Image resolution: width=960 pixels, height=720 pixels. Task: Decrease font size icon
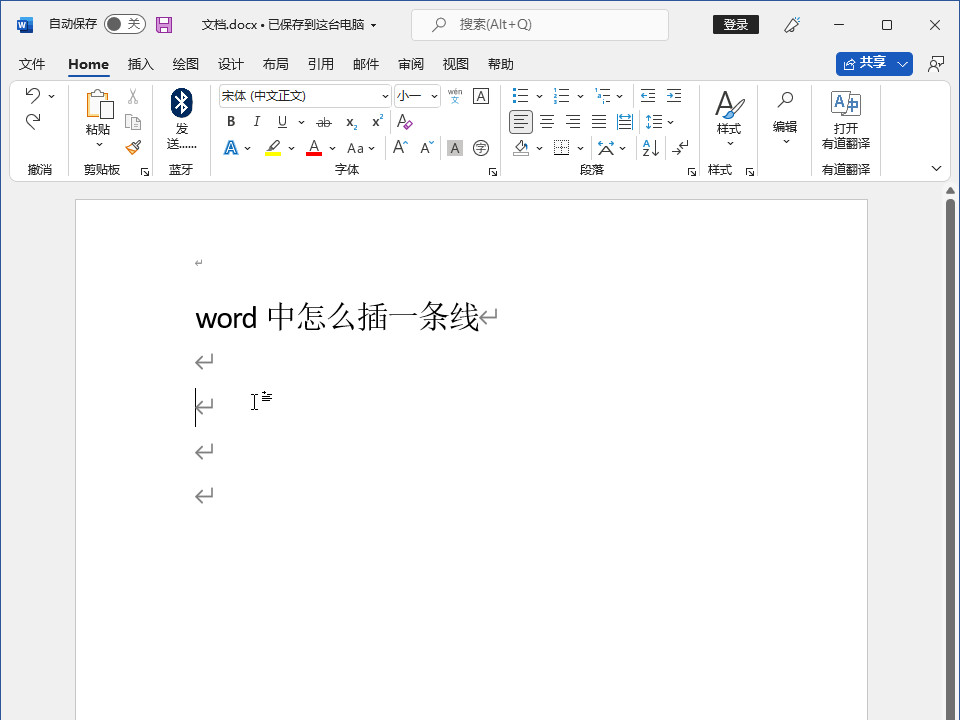click(x=427, y=148)
